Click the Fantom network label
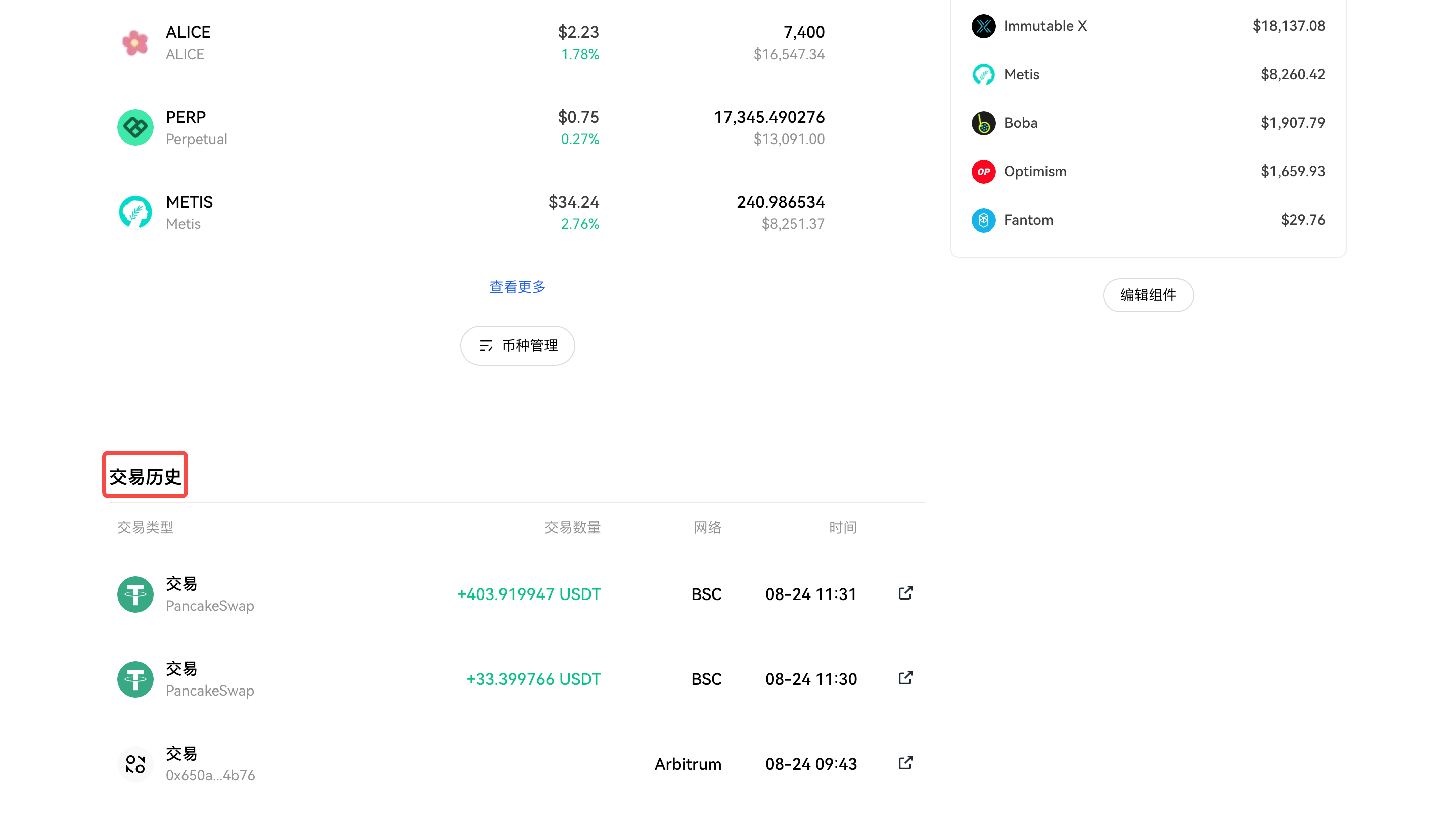 tap(1028, 220)
